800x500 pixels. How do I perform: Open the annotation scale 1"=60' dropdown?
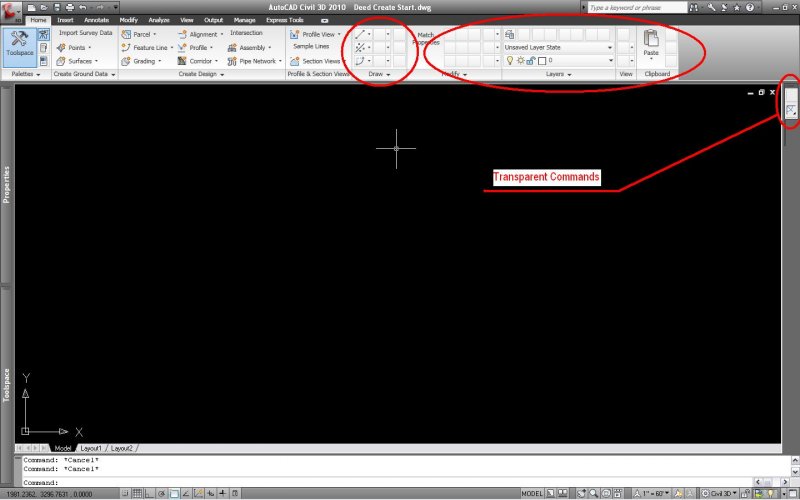coord(652,493)
